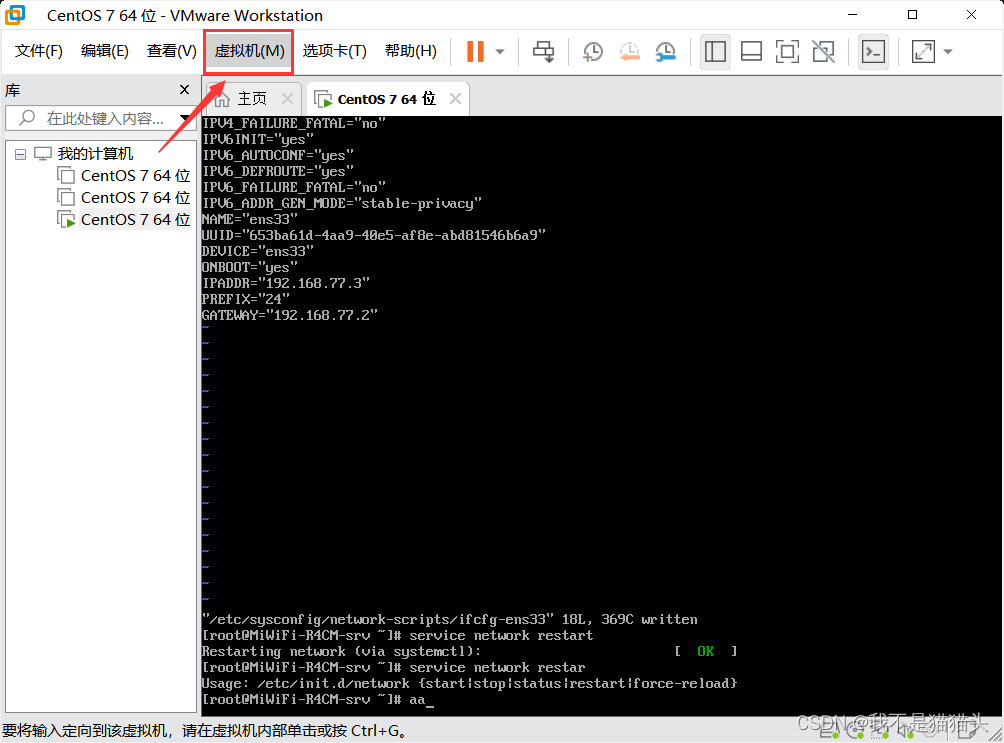Open the 查看(V) menu
This screenshot has height=743, width=1004.
(x=171, y=51)
